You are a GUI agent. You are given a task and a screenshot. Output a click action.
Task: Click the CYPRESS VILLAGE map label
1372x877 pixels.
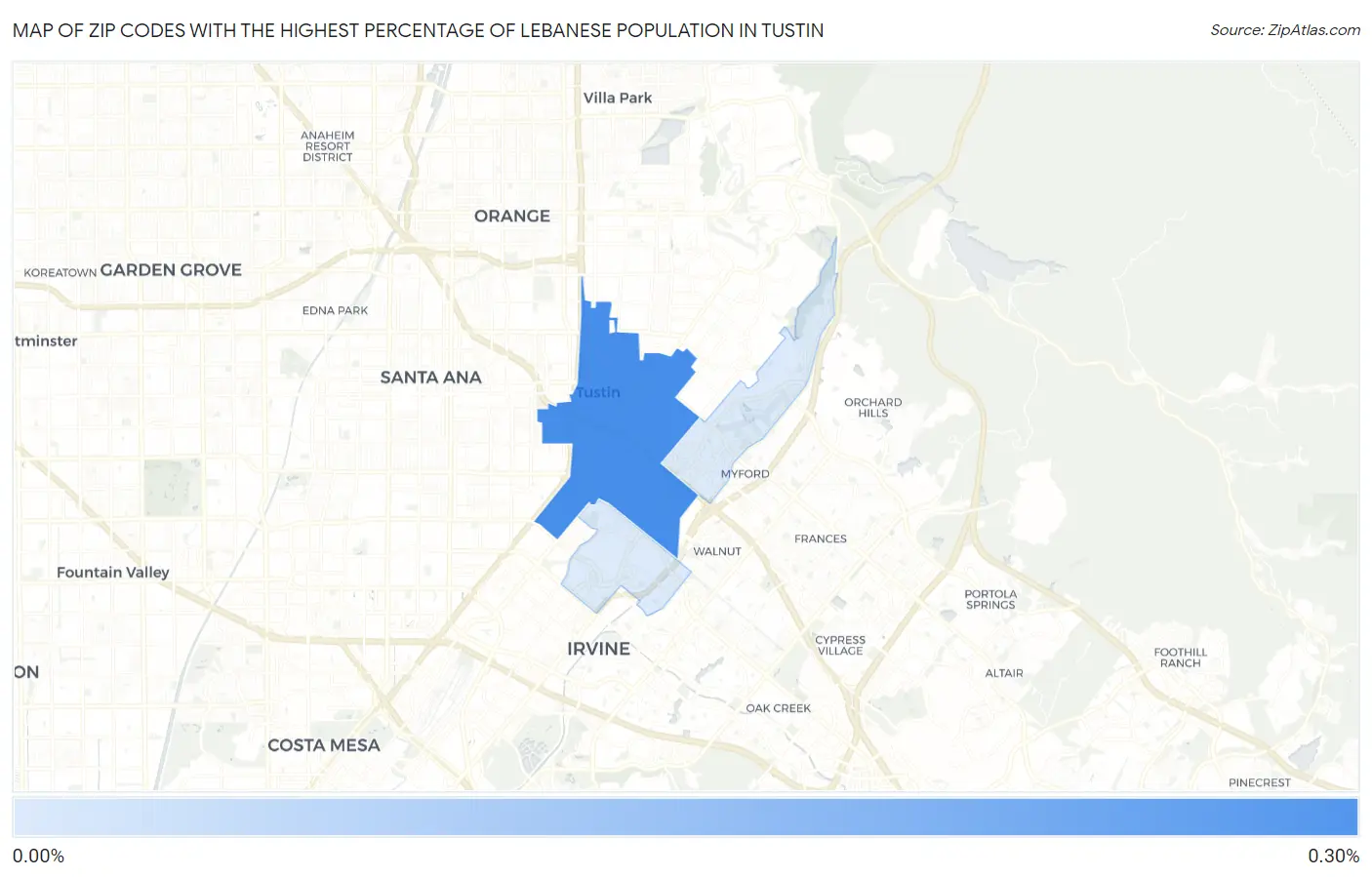tap(840, 646)
